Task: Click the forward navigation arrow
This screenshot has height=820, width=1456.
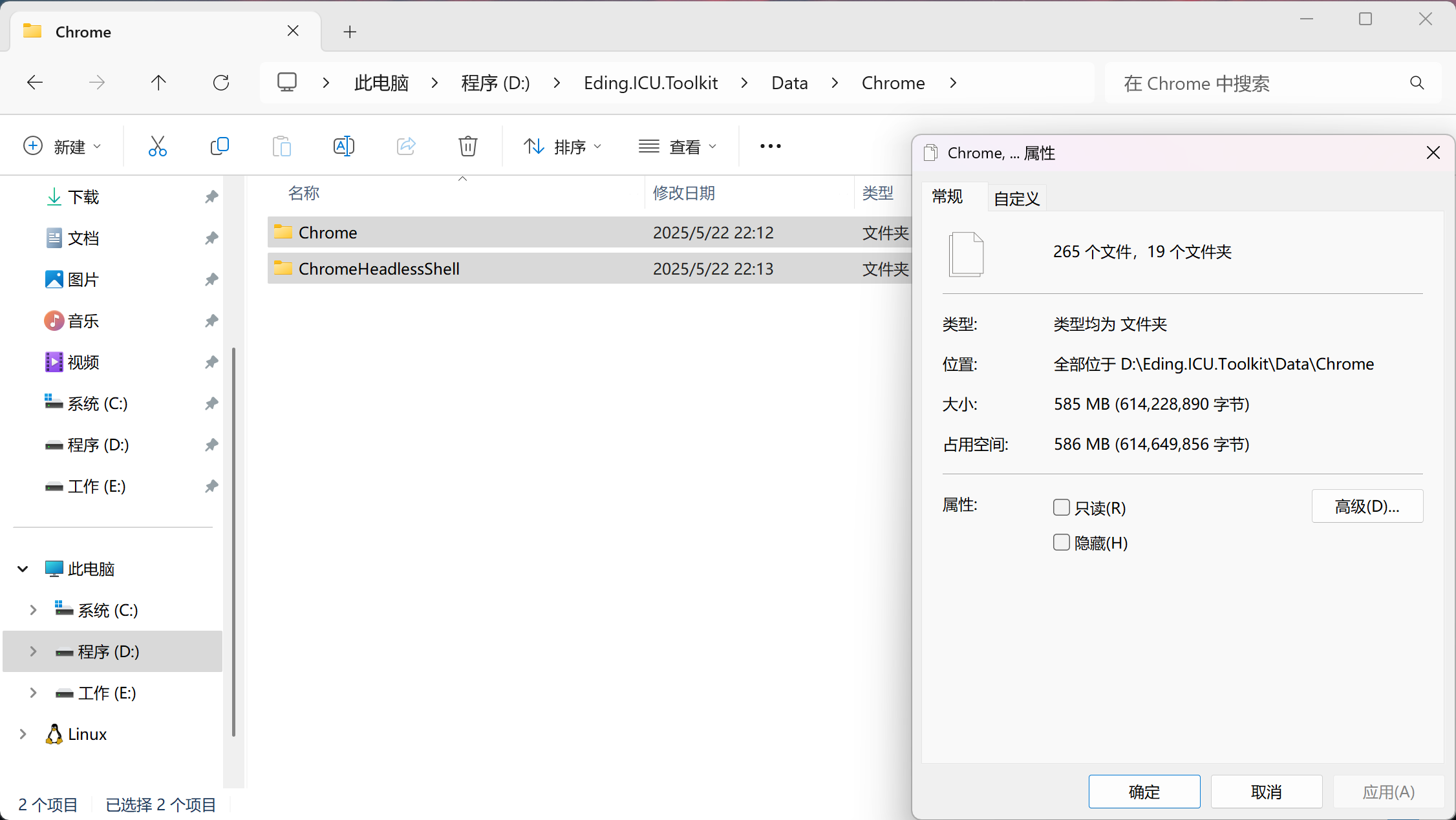Action: [x=97, y=83]
